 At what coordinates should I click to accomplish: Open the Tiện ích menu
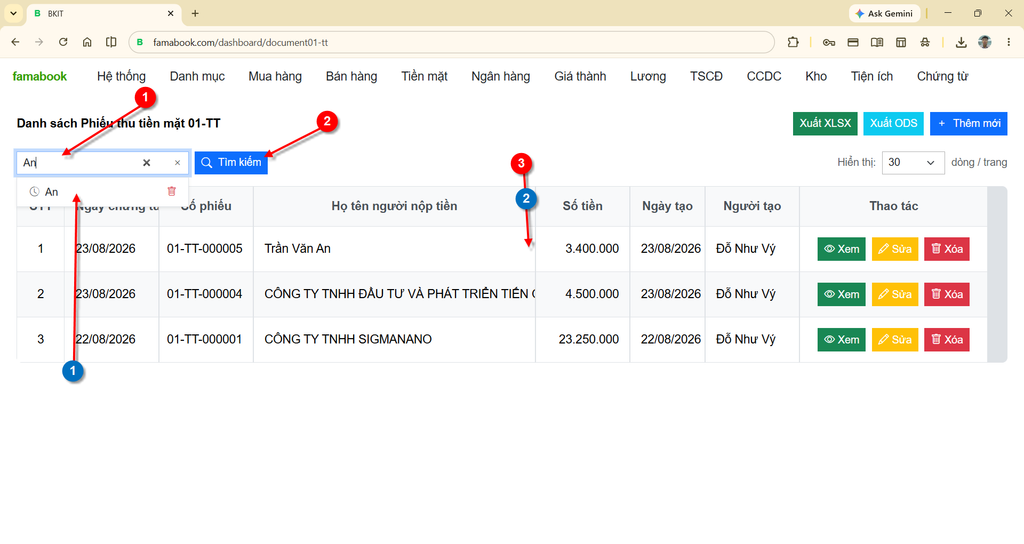[872, 76]
